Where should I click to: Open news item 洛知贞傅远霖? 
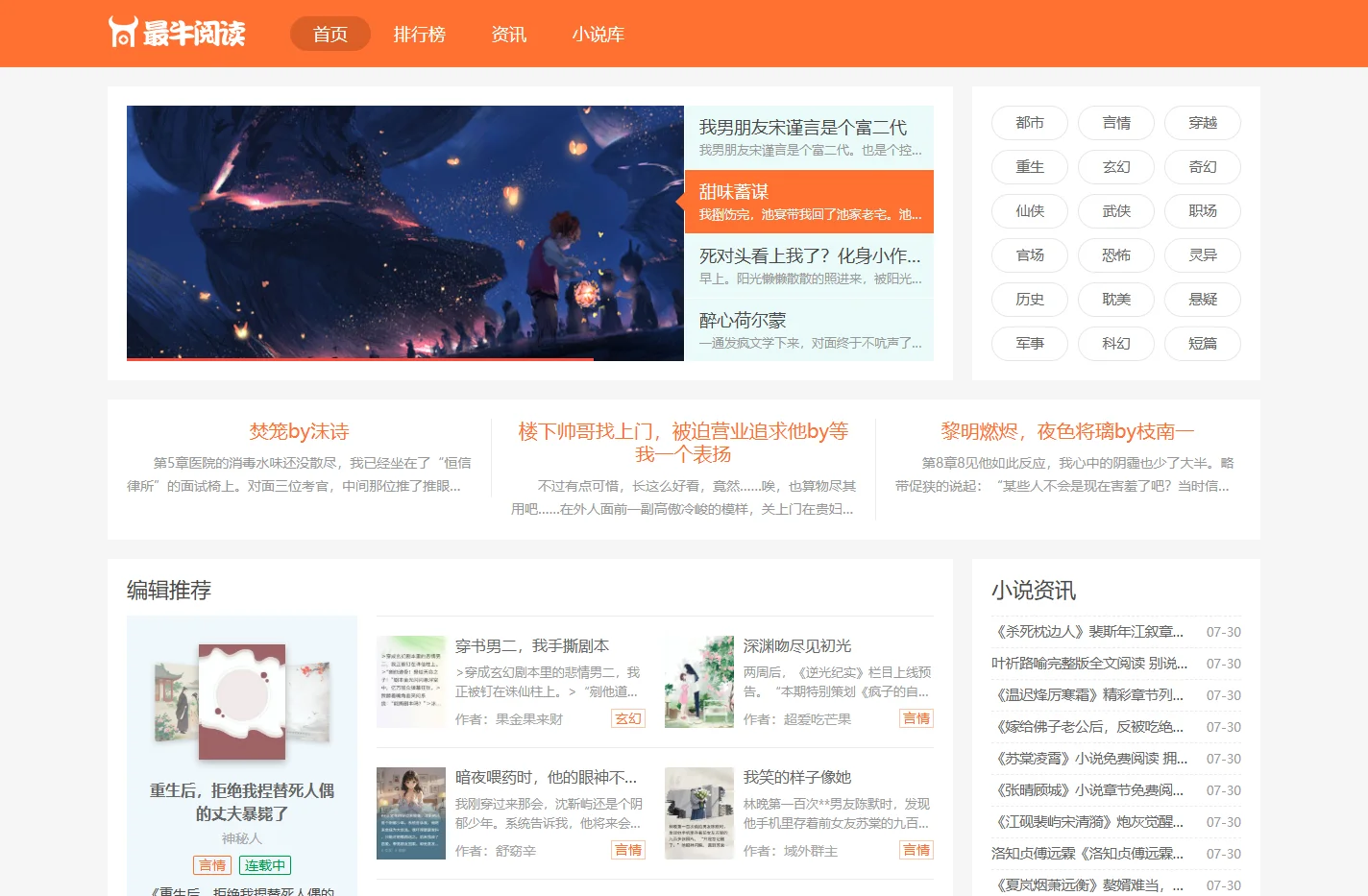pos(1089,854)
